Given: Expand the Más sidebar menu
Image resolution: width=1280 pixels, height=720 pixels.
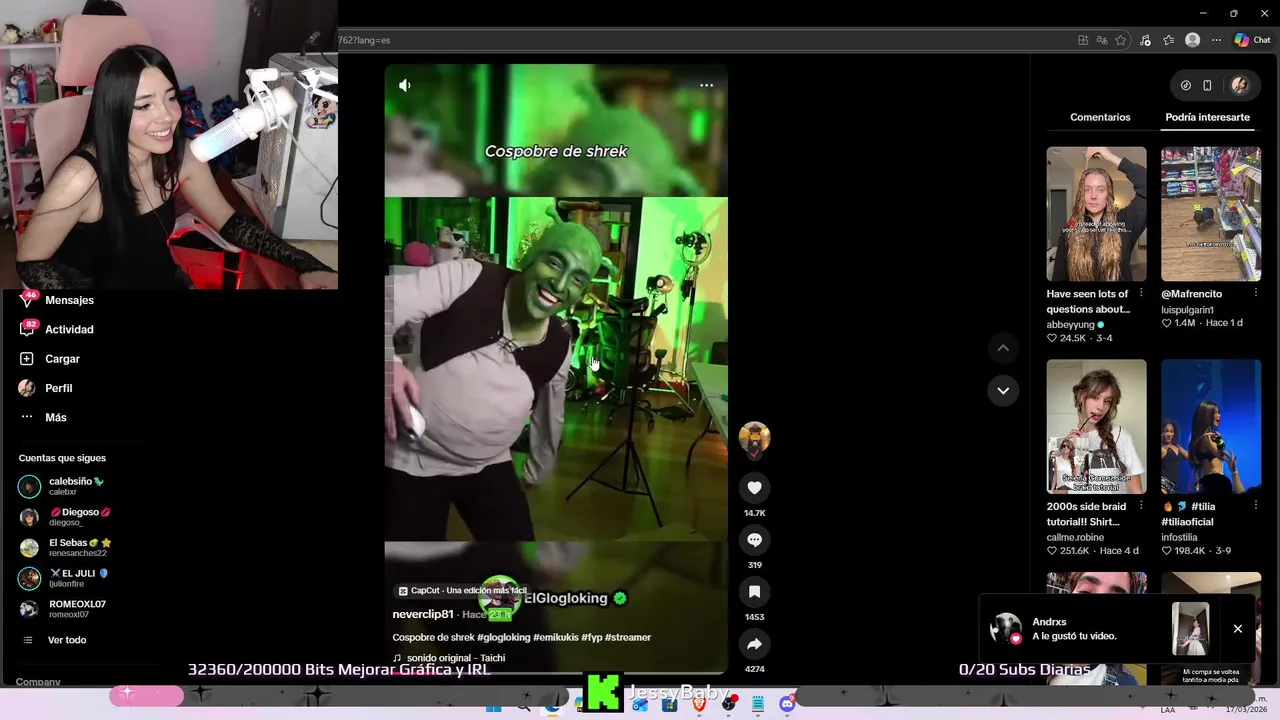Looking at the screenshot, I should click(x=43, y=417).
